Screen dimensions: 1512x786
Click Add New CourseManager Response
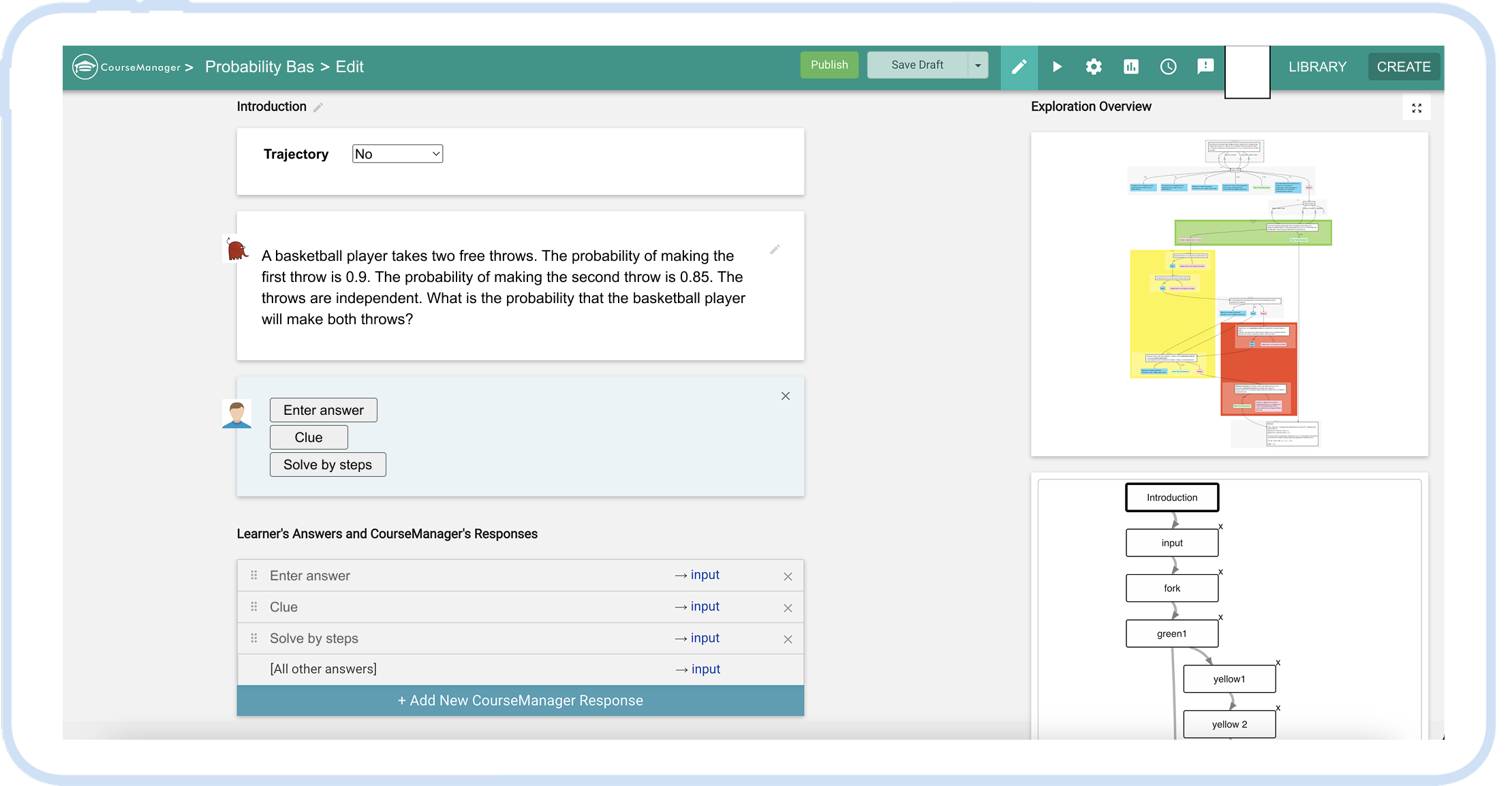point(520,700)
